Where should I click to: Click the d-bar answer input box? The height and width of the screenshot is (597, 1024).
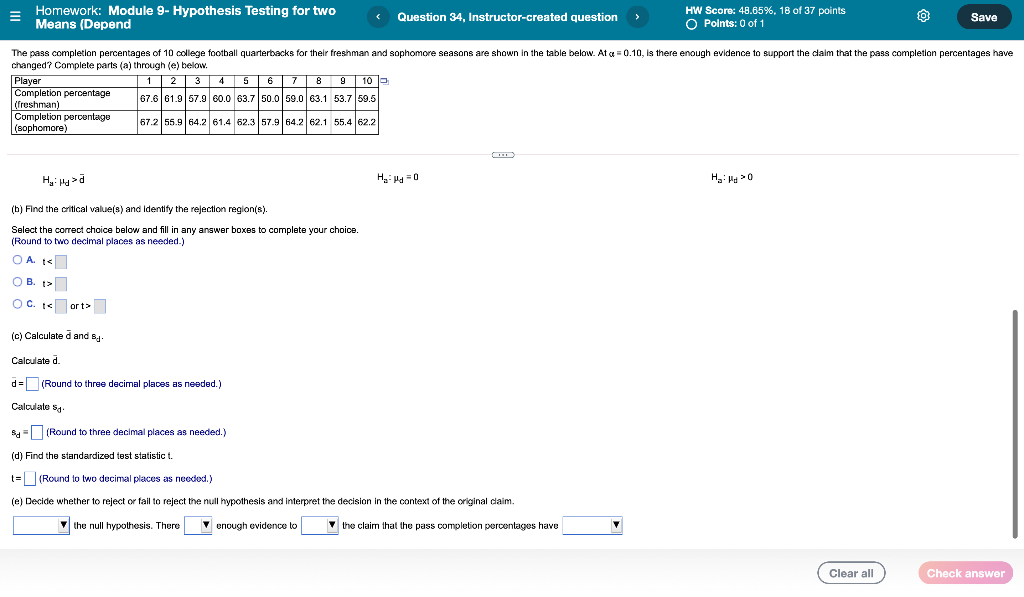32,384
